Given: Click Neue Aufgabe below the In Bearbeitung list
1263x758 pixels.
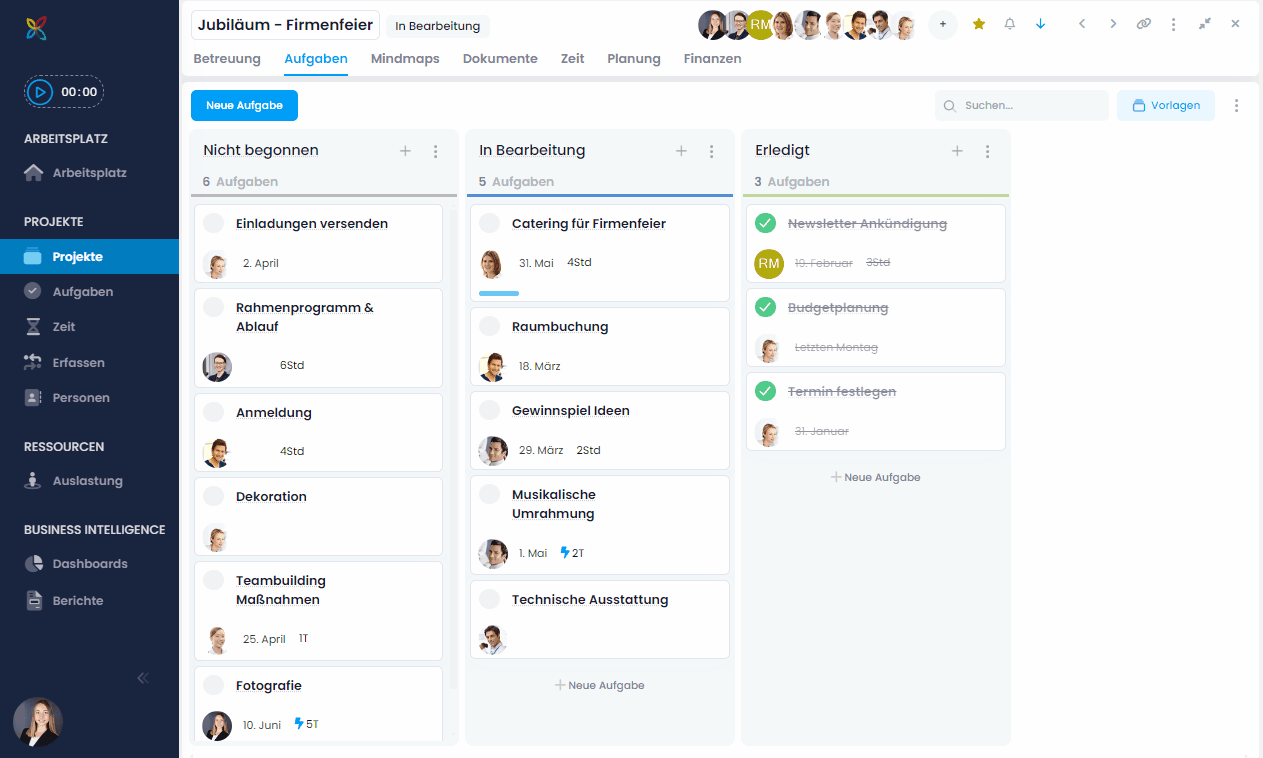Looking at the screenshot, I should [x=600, y=686].
